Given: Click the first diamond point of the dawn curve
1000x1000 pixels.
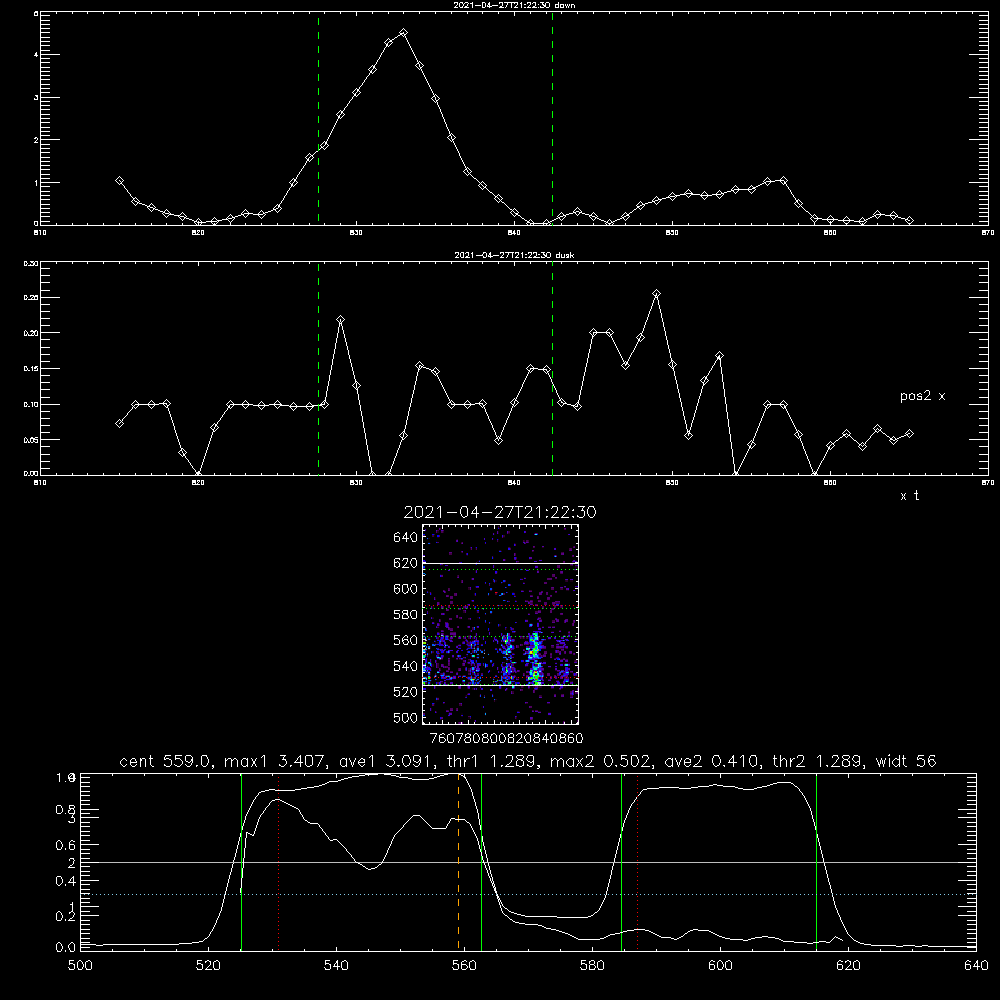Looking at the screenshot, I should pyautogui.click(x=119, y=181).
